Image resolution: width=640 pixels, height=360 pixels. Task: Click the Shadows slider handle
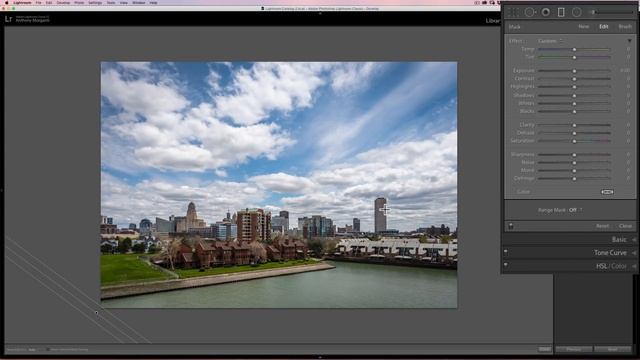574,96
